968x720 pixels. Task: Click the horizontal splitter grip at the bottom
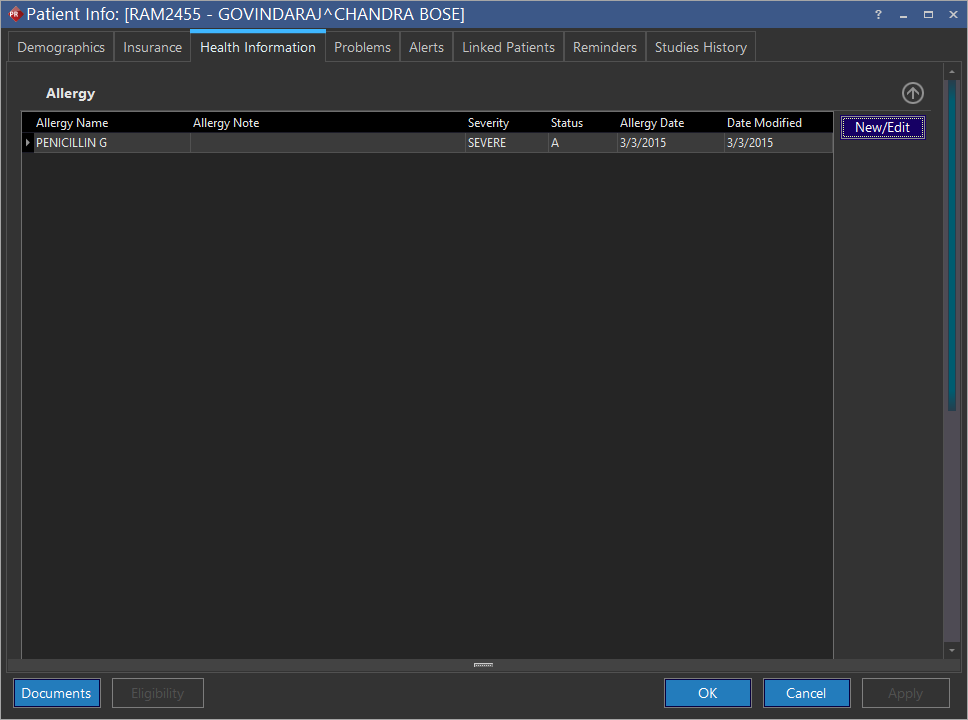click(x=483, y=665)
